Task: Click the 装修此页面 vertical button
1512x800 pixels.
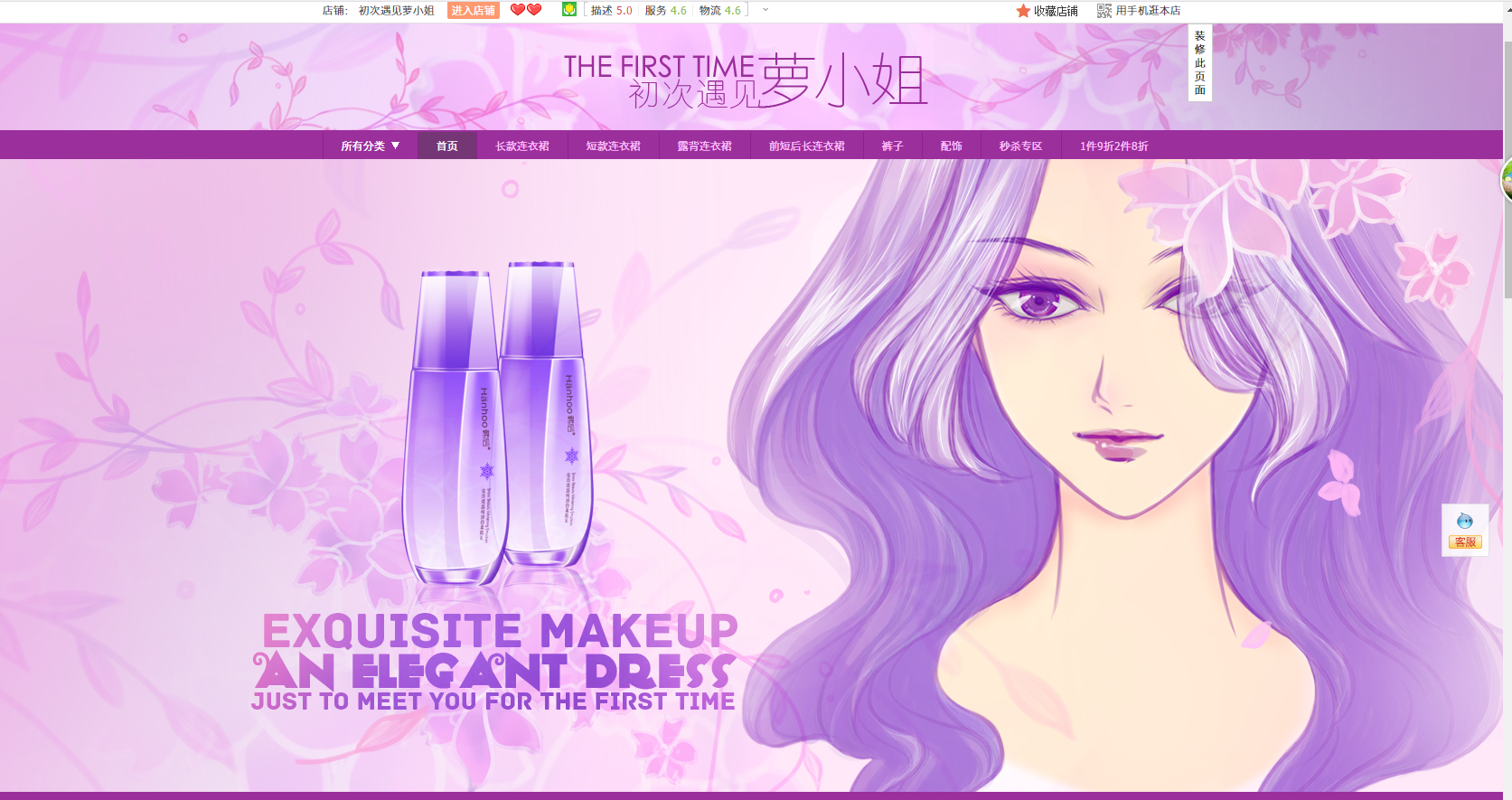Action: [1200, 62]
